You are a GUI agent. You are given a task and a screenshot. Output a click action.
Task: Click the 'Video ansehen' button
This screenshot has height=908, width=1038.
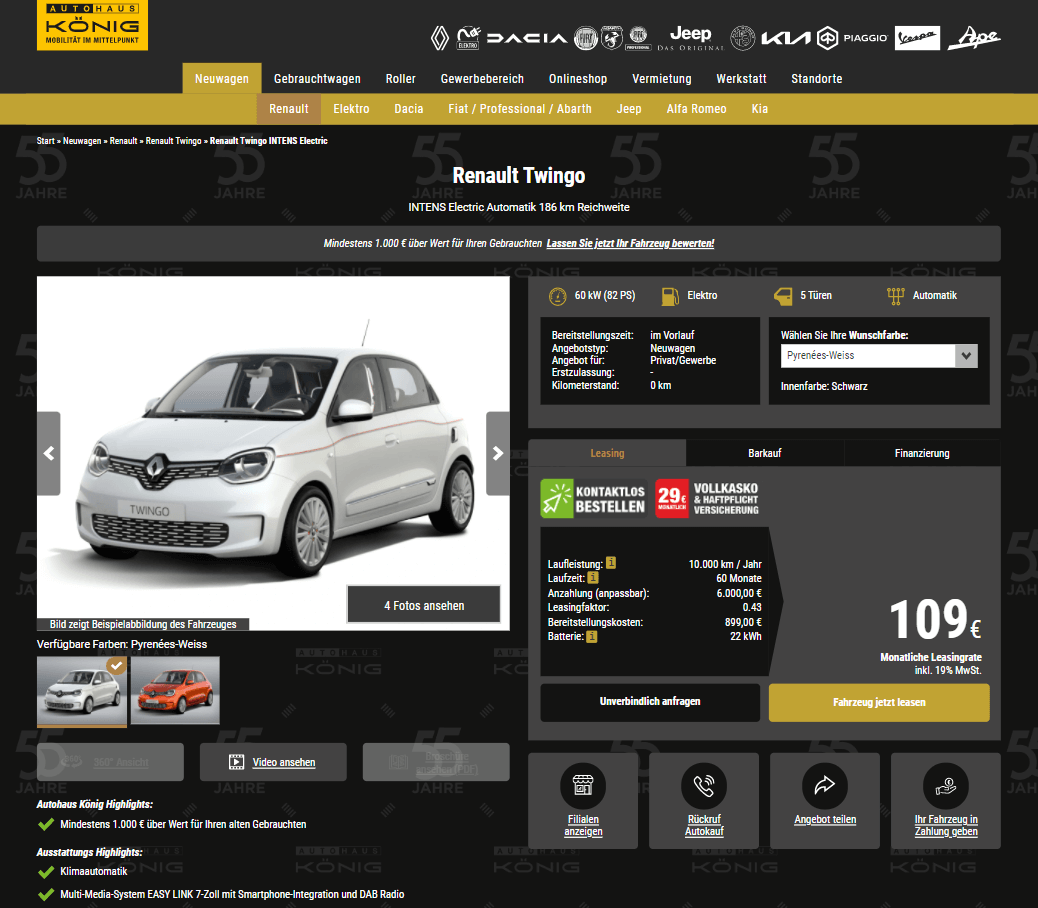(x=273, y=762)
